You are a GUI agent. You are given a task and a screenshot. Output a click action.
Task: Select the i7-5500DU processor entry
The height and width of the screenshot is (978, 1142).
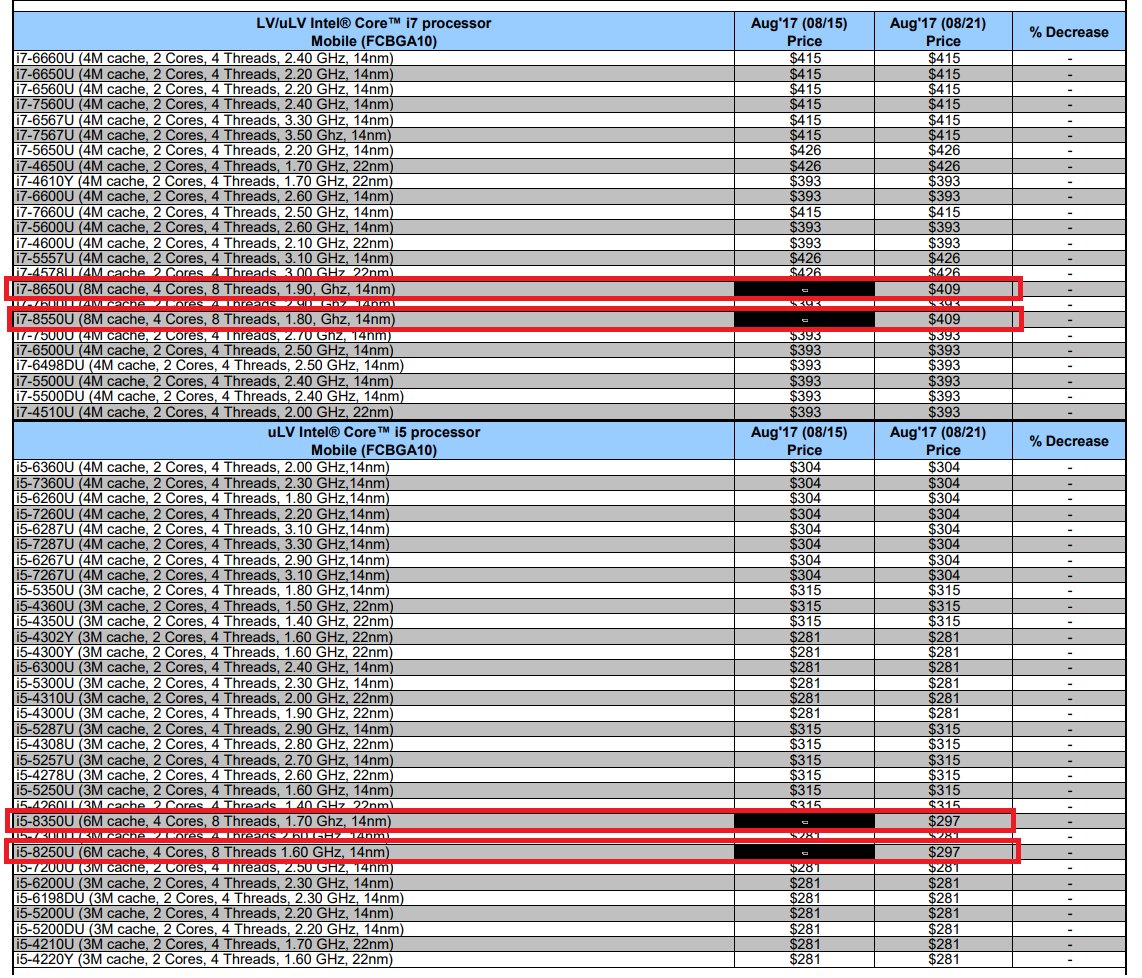210,397
